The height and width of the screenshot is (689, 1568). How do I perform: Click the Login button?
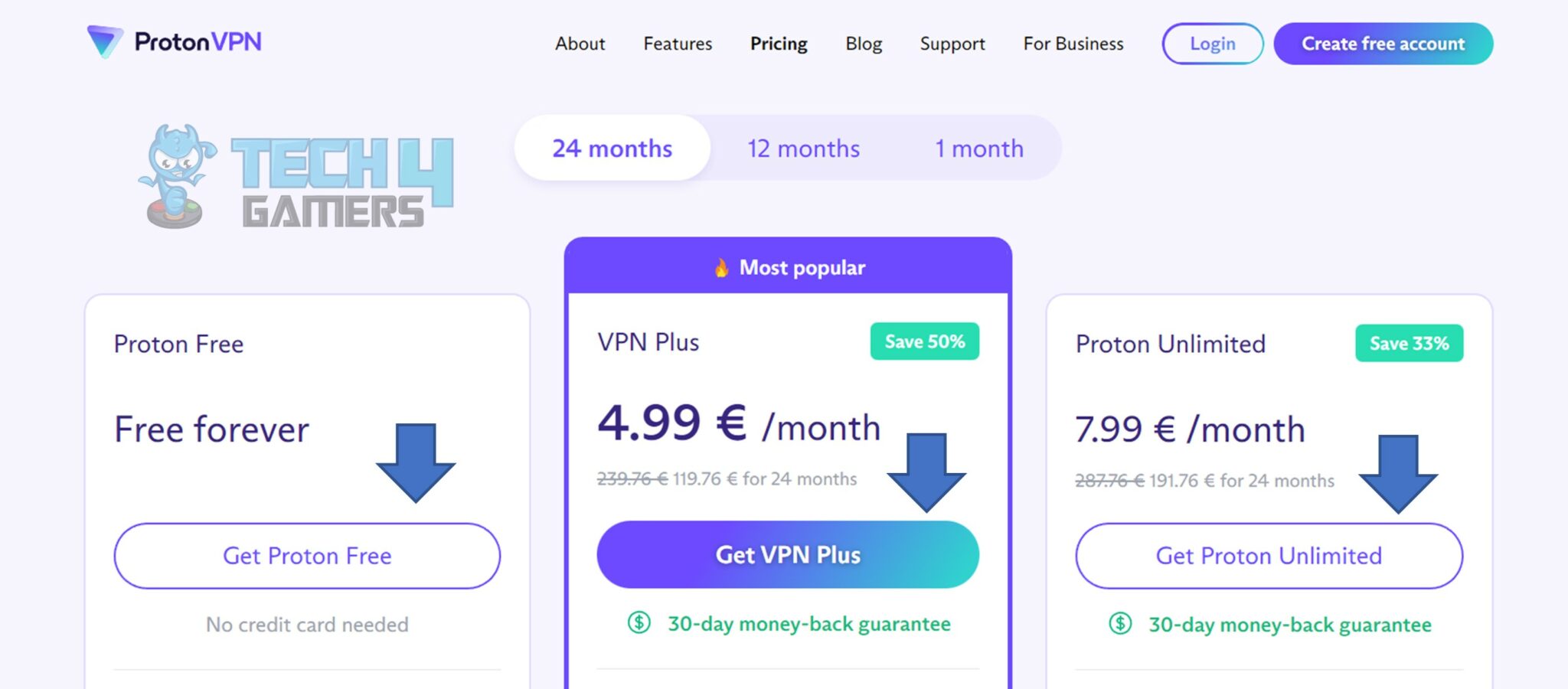[1212, 44]
